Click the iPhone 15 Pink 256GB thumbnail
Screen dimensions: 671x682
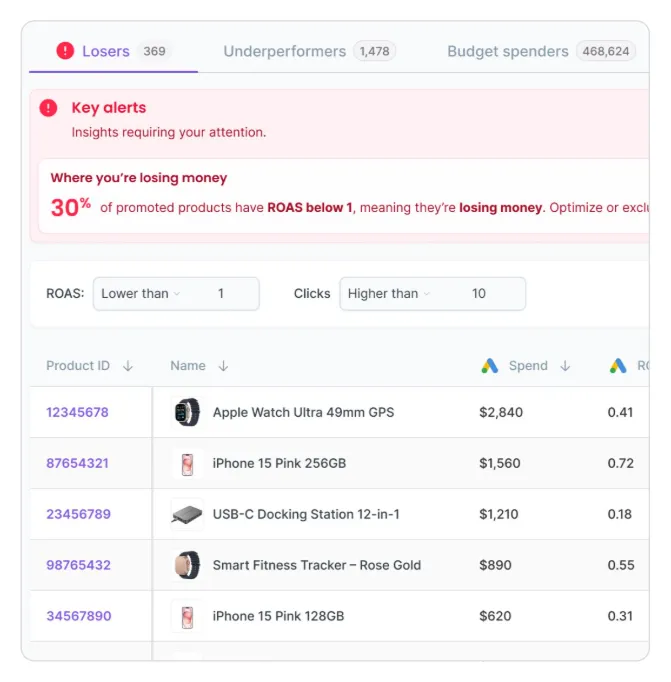187,464
